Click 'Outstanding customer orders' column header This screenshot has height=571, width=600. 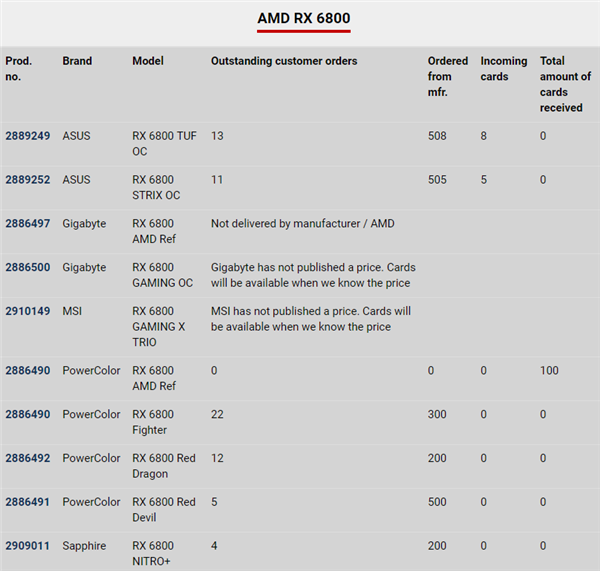click(284, 61)
